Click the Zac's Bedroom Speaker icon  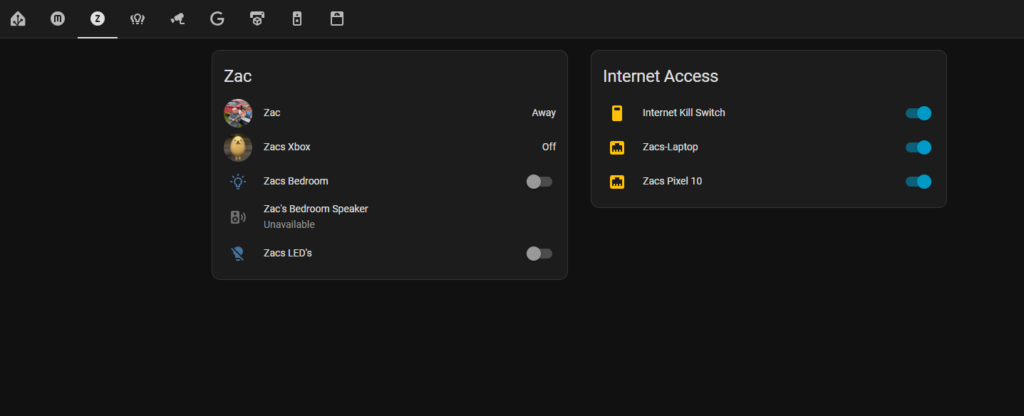(x=238, y=217)
